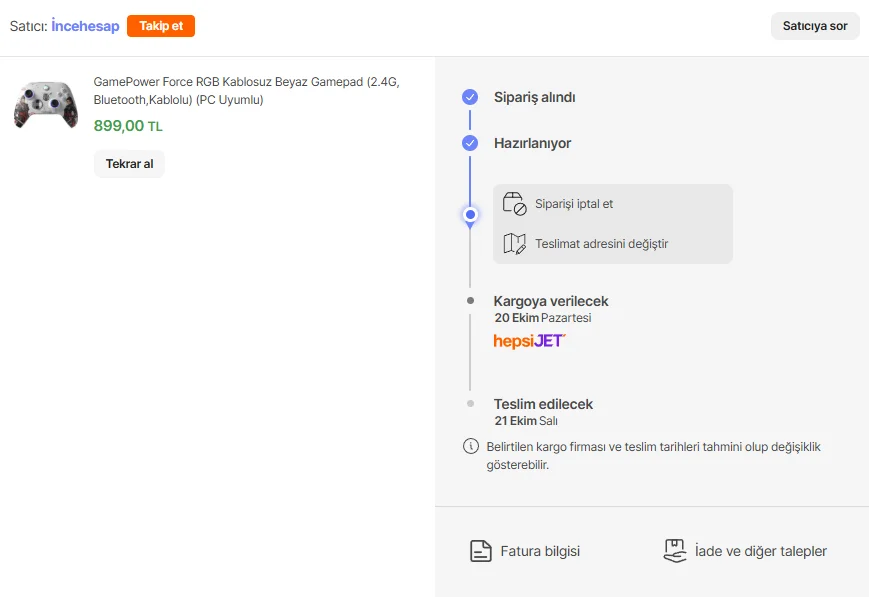This screenshot has width=869, height=597.
Task: Reorder the item with Tekrar al
Action: point(129,164)
